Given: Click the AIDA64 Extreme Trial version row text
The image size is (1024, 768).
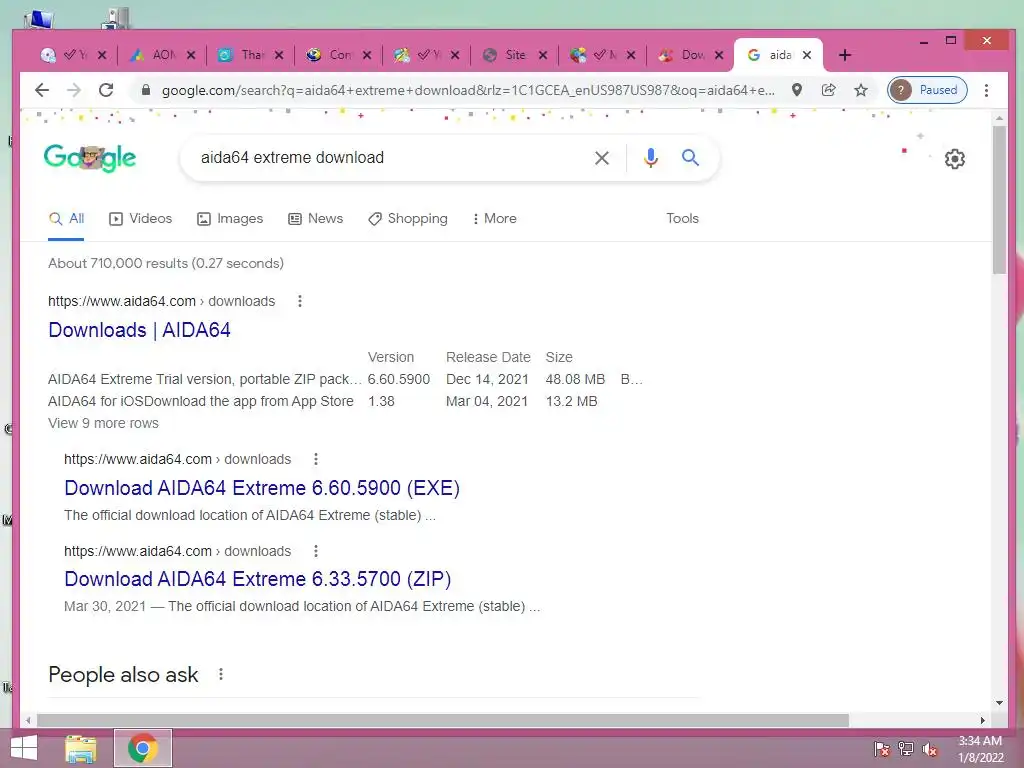Looking at the screenshot, I should click(x=204, y=379).
